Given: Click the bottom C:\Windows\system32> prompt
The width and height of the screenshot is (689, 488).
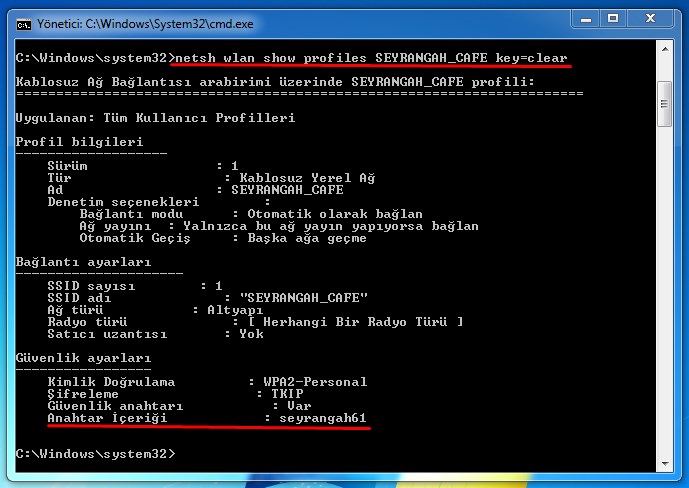Looking at the screenshot, I should tap(95, 454).
